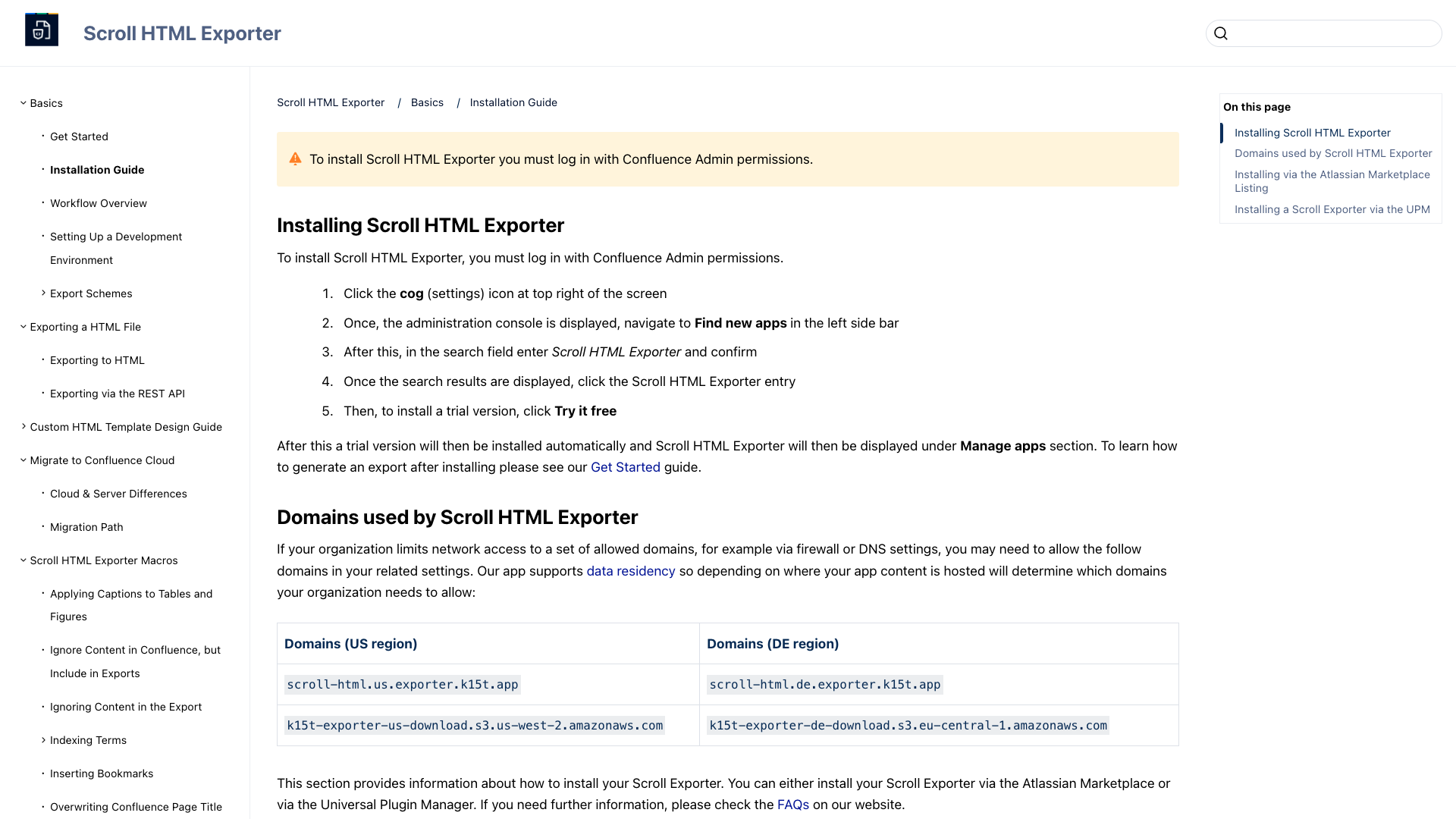Click the Domains used by Scroll HTML Exporter anchor link
This screenshot has width=1456, height=819.
pos(1333,153)
